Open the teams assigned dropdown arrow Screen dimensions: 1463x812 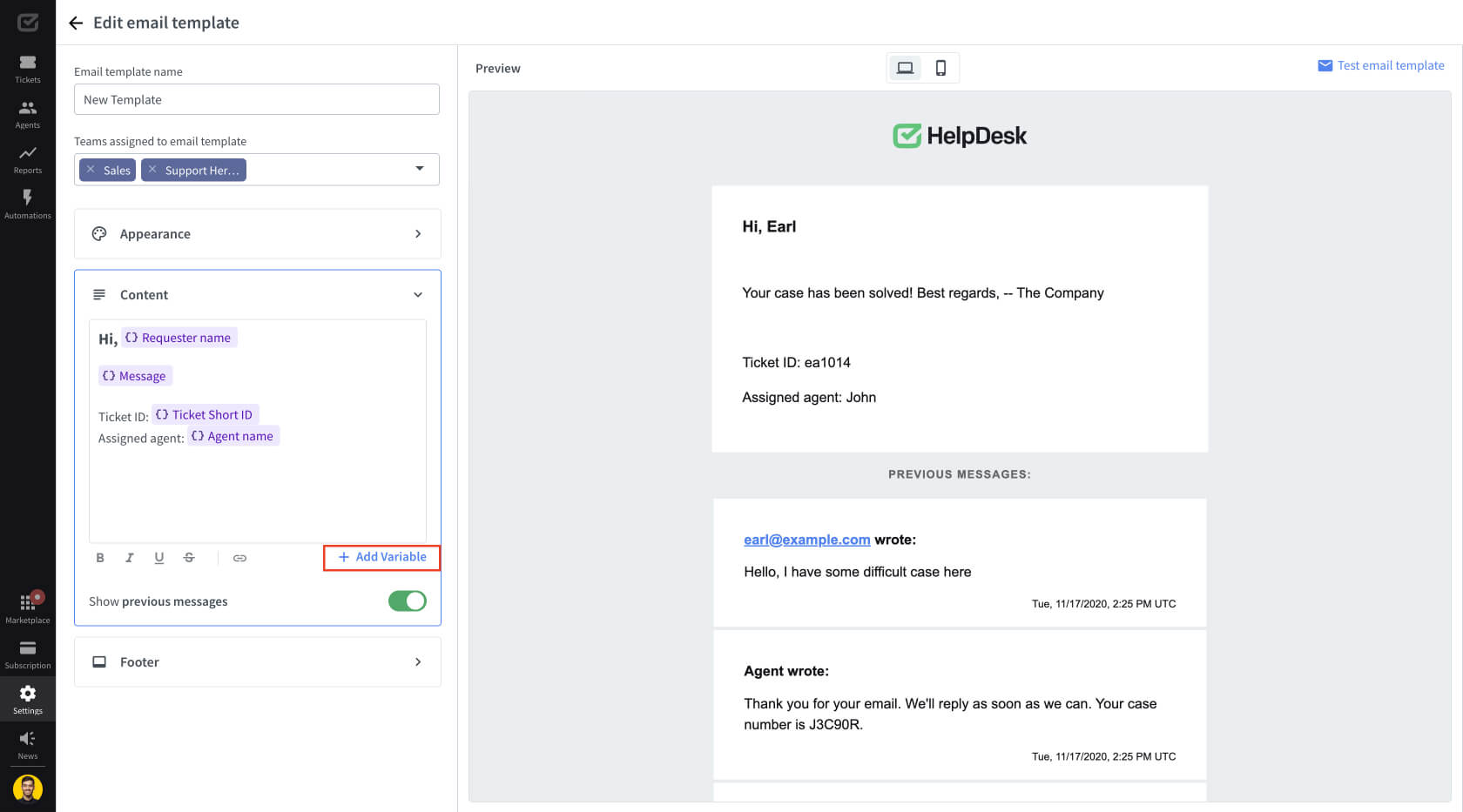(420, 169)
